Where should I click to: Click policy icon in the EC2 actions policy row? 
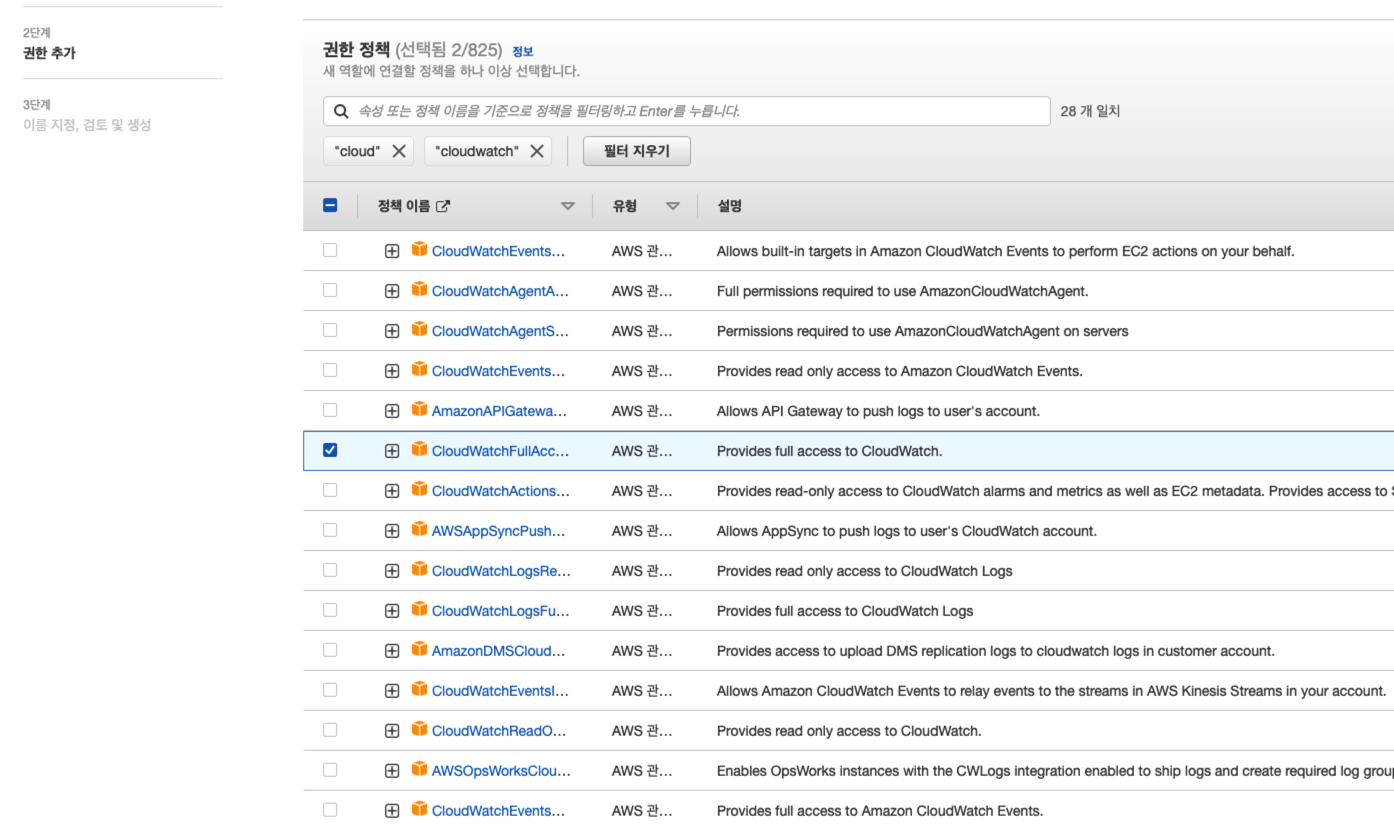[x=420, y=250]
